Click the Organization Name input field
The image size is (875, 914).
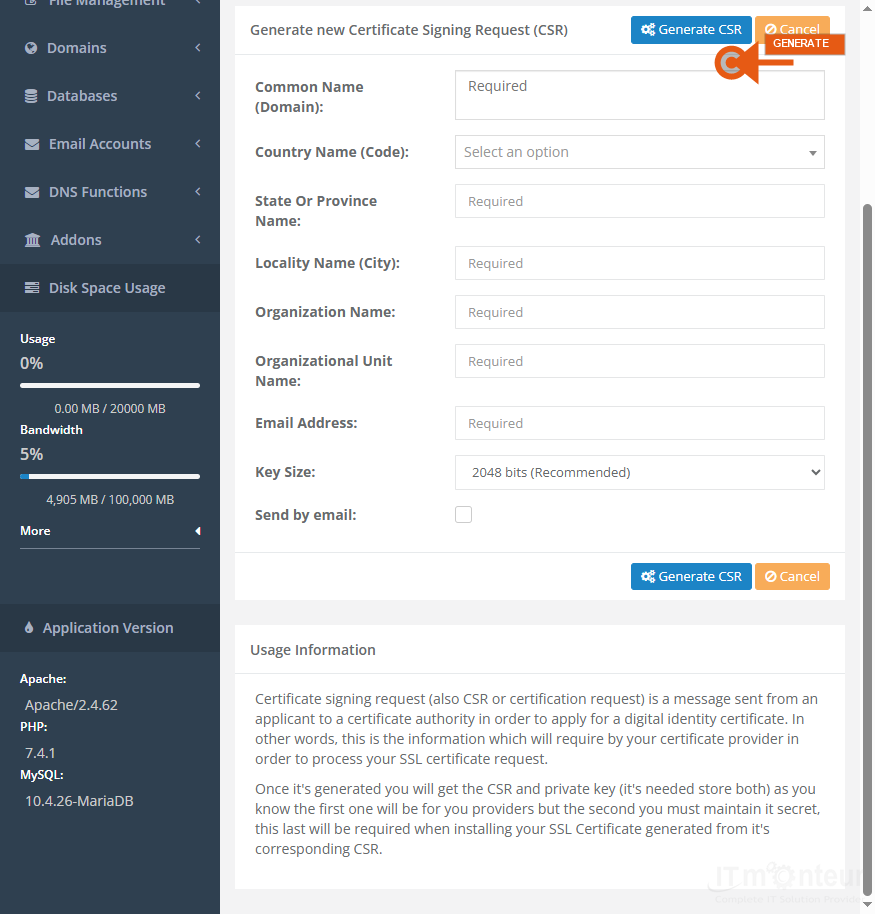pos(639,312)
